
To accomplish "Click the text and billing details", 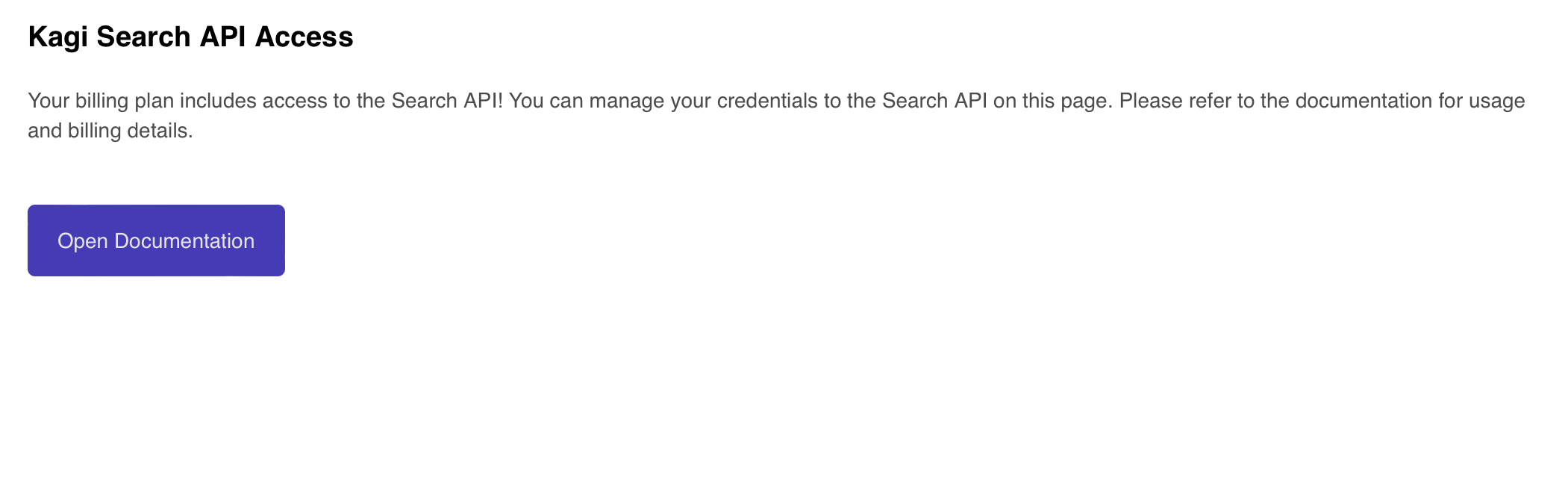I will pos(110,131).
